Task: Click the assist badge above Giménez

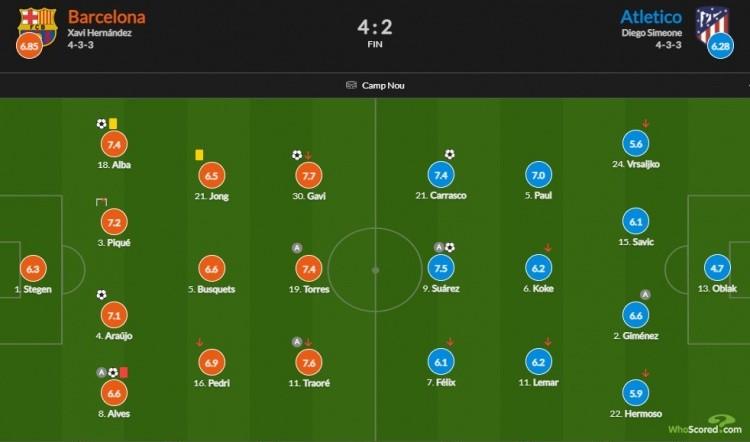Action: point(645,295)
